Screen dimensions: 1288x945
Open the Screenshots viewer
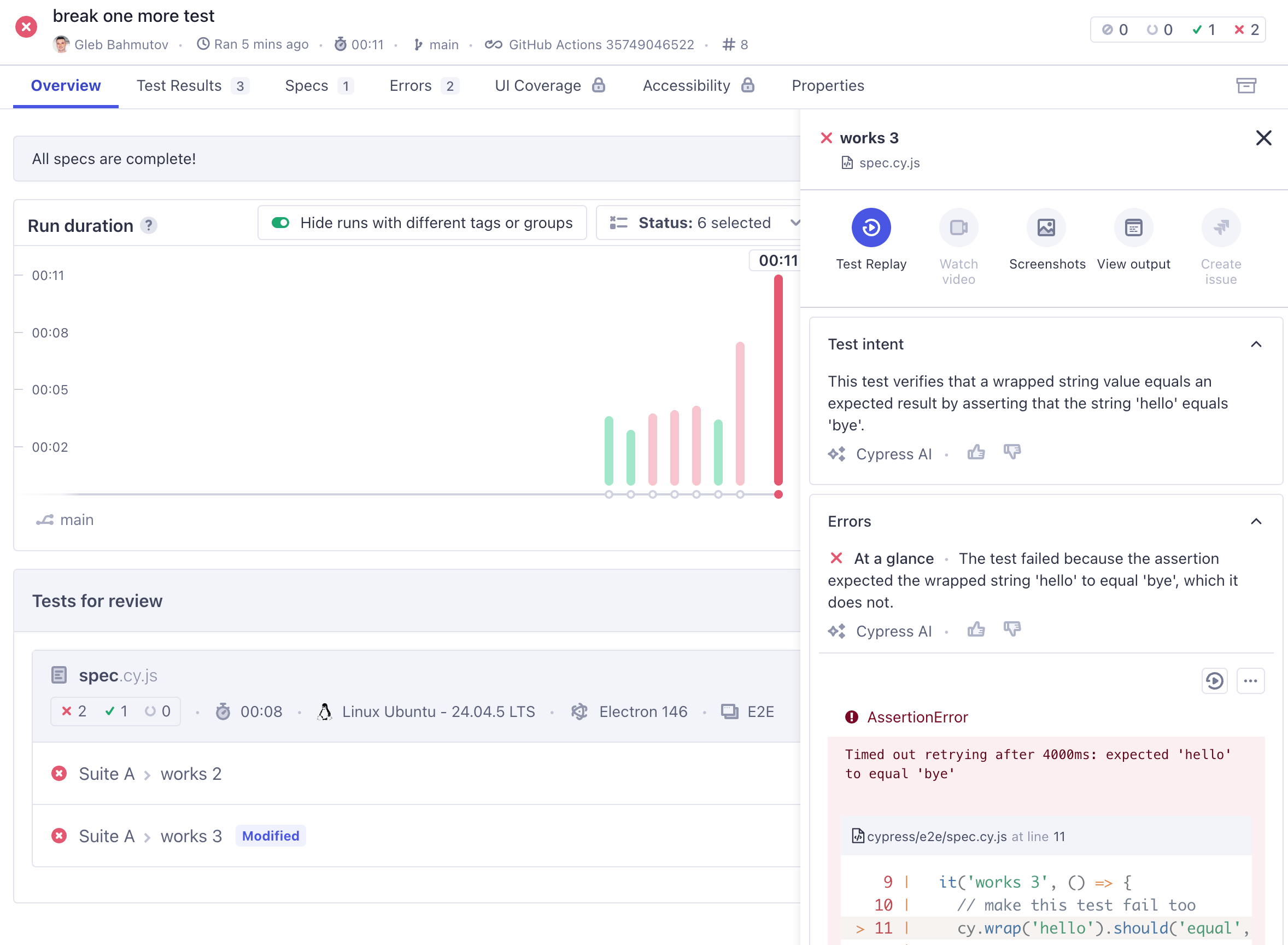[1046, 227]
